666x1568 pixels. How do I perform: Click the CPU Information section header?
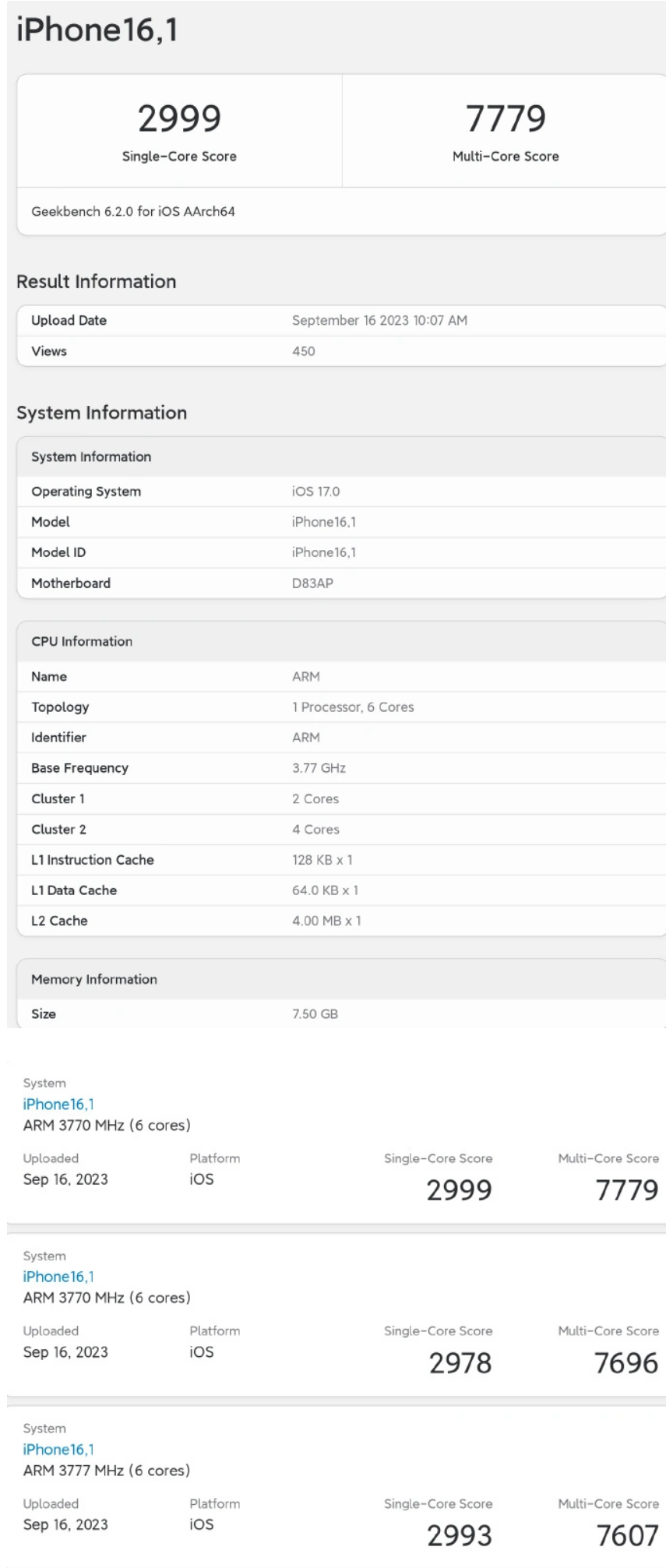pyautogui.click(x=82, y=641)
